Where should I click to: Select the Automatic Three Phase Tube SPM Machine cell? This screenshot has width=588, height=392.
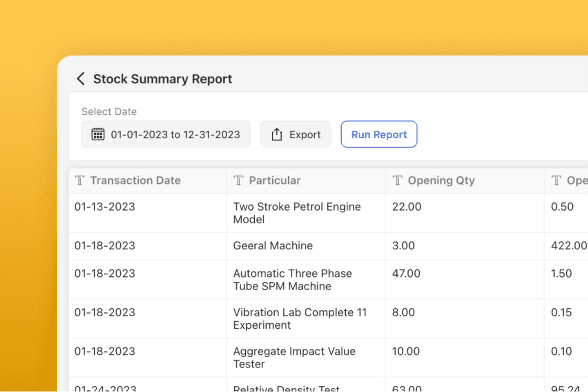(x=306, y=280)
